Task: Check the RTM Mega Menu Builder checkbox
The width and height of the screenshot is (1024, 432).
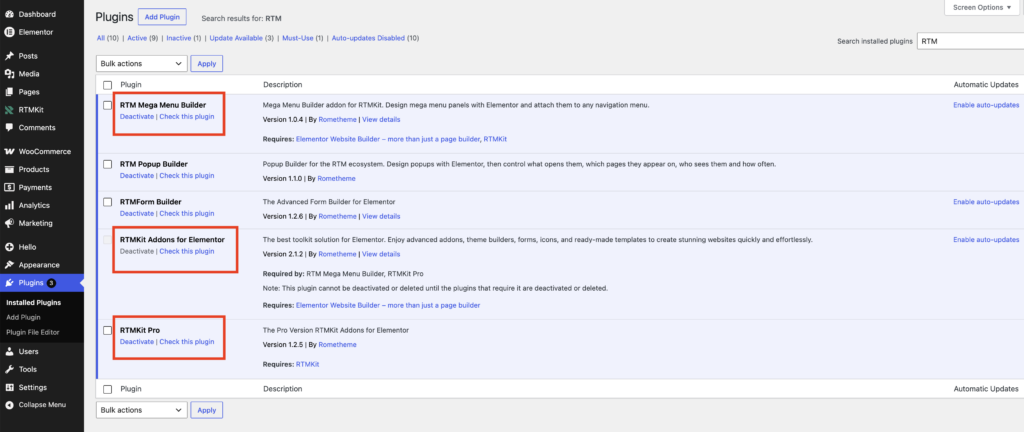Action: pyautogui.click(x=108, y=105)
